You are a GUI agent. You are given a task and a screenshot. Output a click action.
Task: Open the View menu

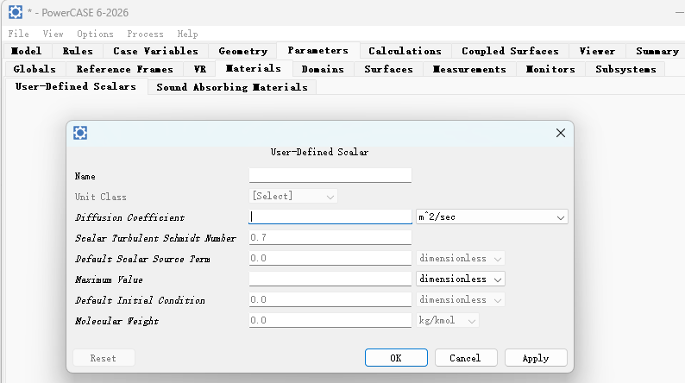pos(53,34)
